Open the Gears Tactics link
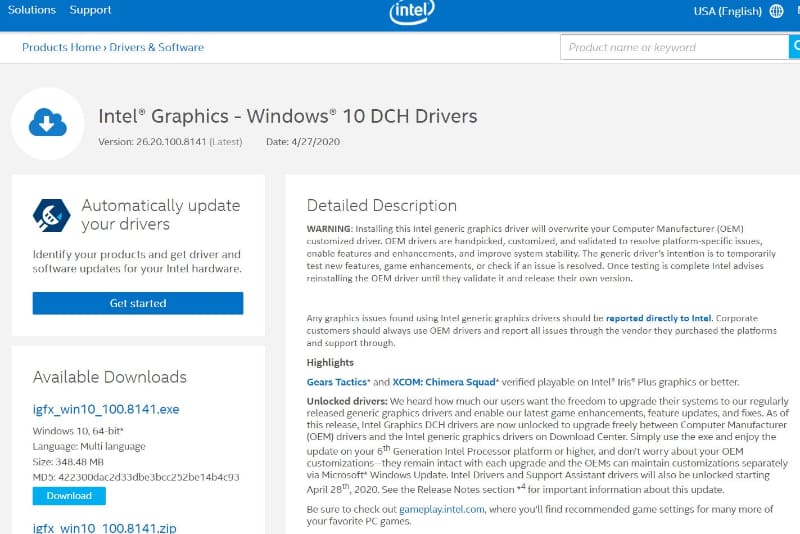The height and width of the screenshot is (534, 800). pos(336,382)
